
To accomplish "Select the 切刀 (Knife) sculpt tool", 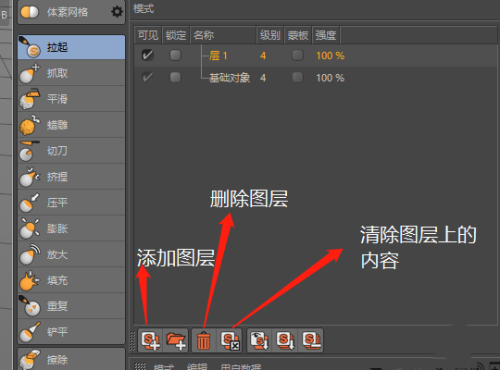I will click(71, 151).
